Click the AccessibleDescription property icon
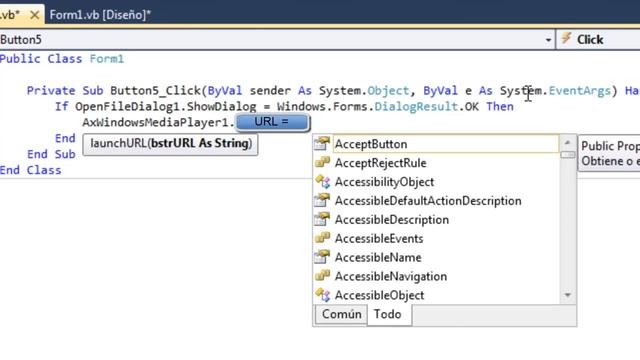 pos(322,219)
